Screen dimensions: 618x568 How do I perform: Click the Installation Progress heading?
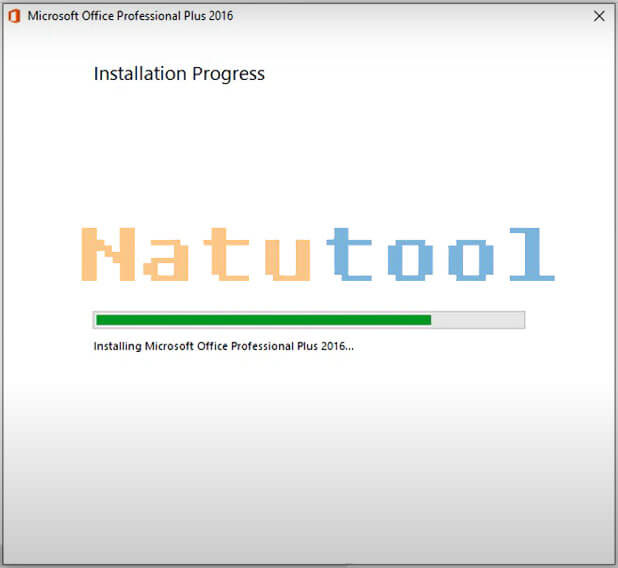179,74
